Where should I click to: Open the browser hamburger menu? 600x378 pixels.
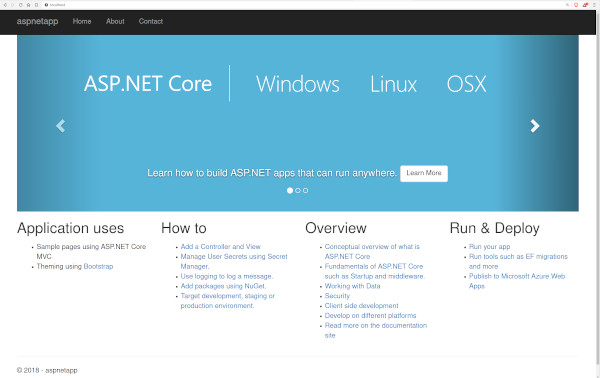coord(594,5)
